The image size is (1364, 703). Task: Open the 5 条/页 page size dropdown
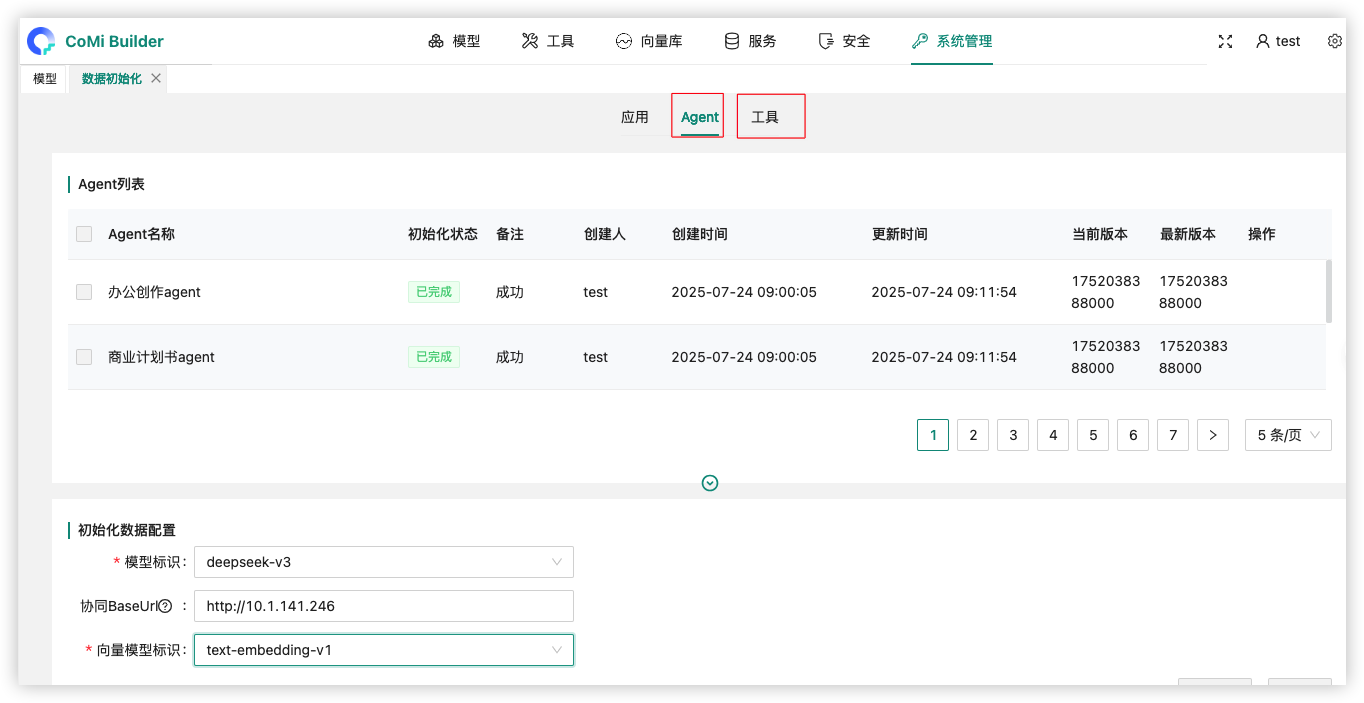tap(1287, 435)
